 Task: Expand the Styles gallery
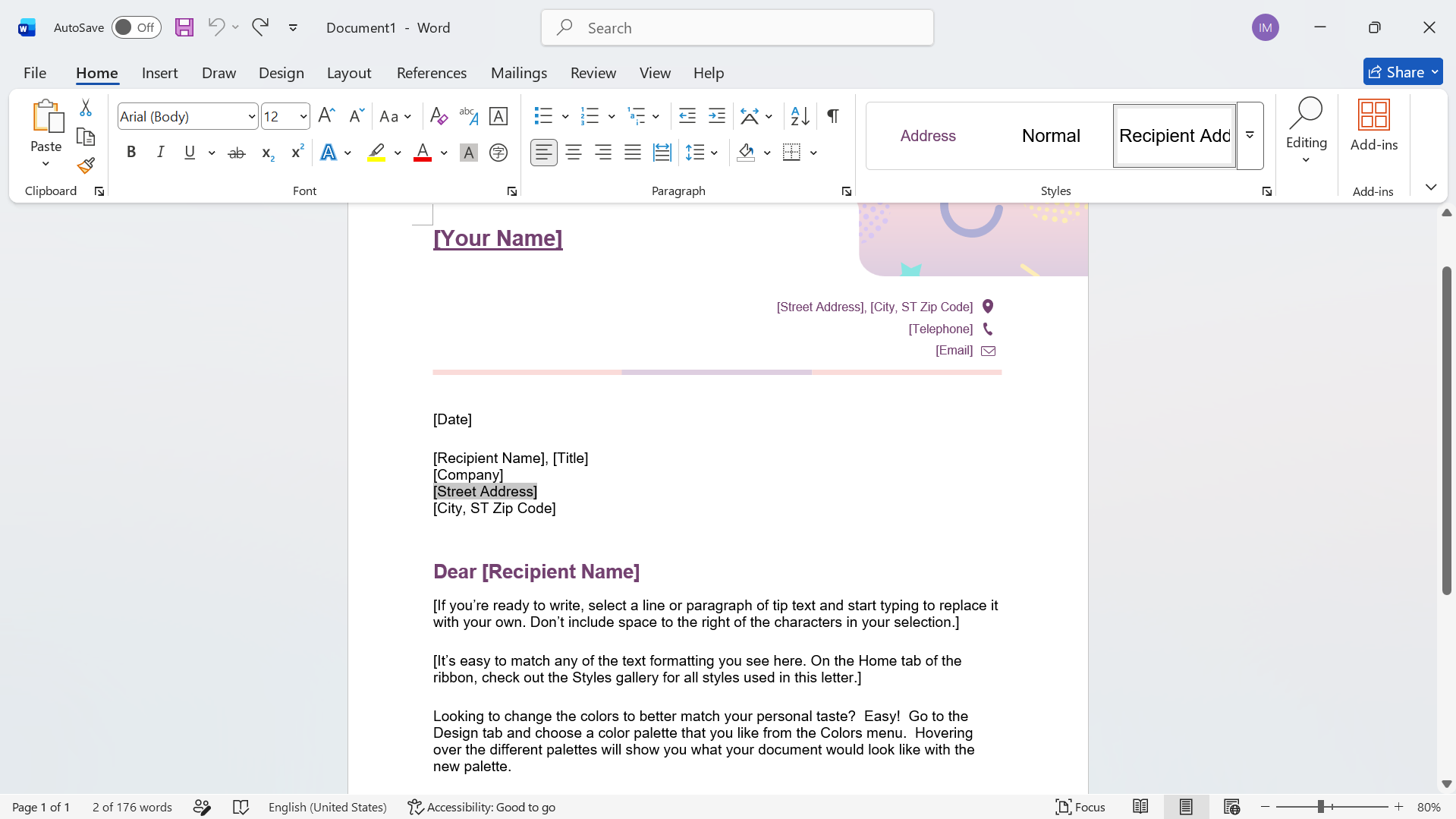tap(1250, 136)
